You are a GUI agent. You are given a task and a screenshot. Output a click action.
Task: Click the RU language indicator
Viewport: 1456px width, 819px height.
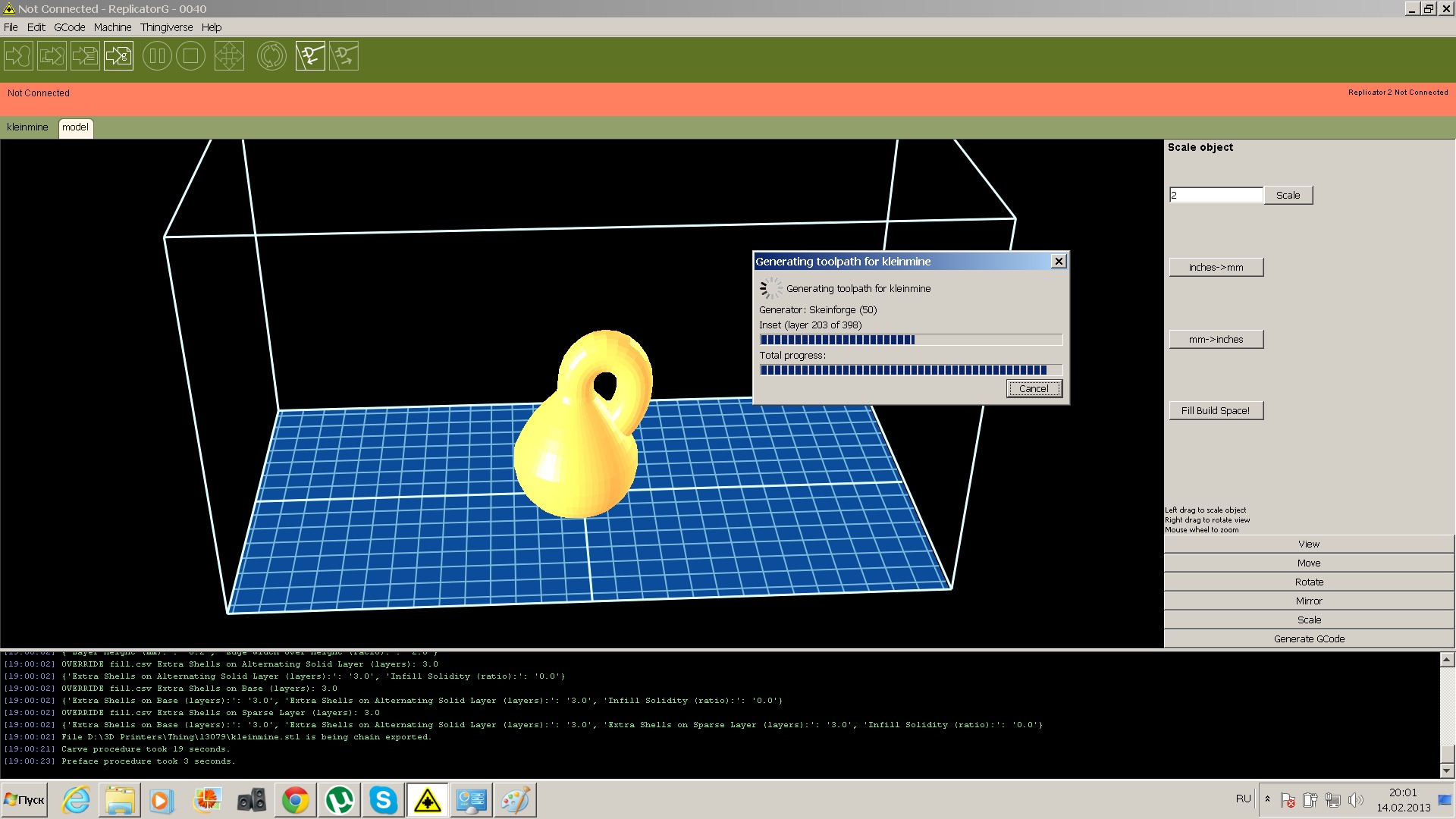[x=1243, y=799]
